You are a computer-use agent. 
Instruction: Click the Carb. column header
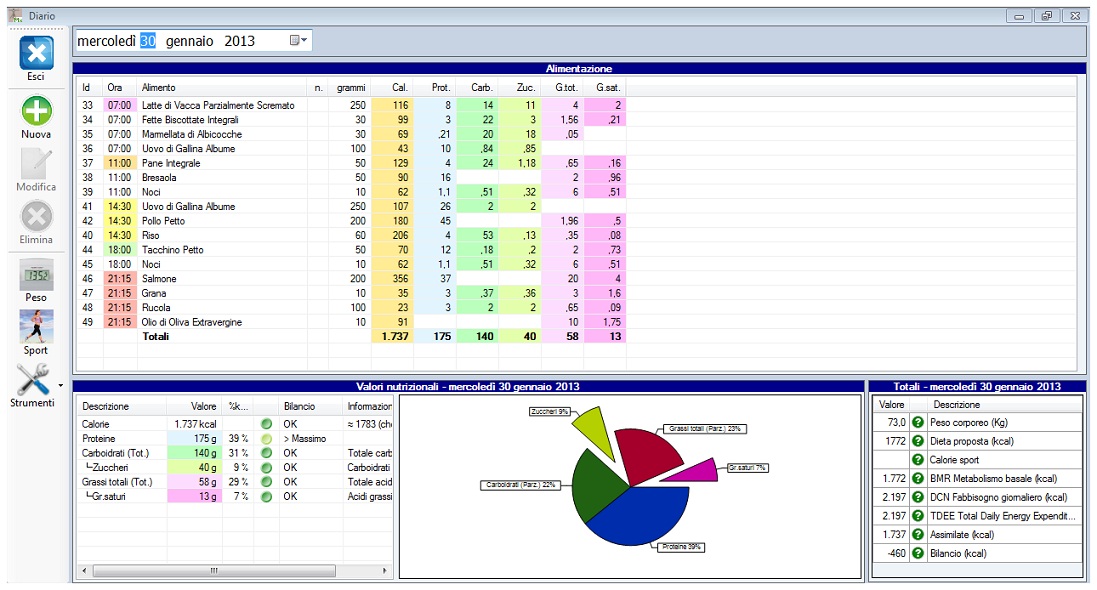pyautogui.click(x=478, y=87)
